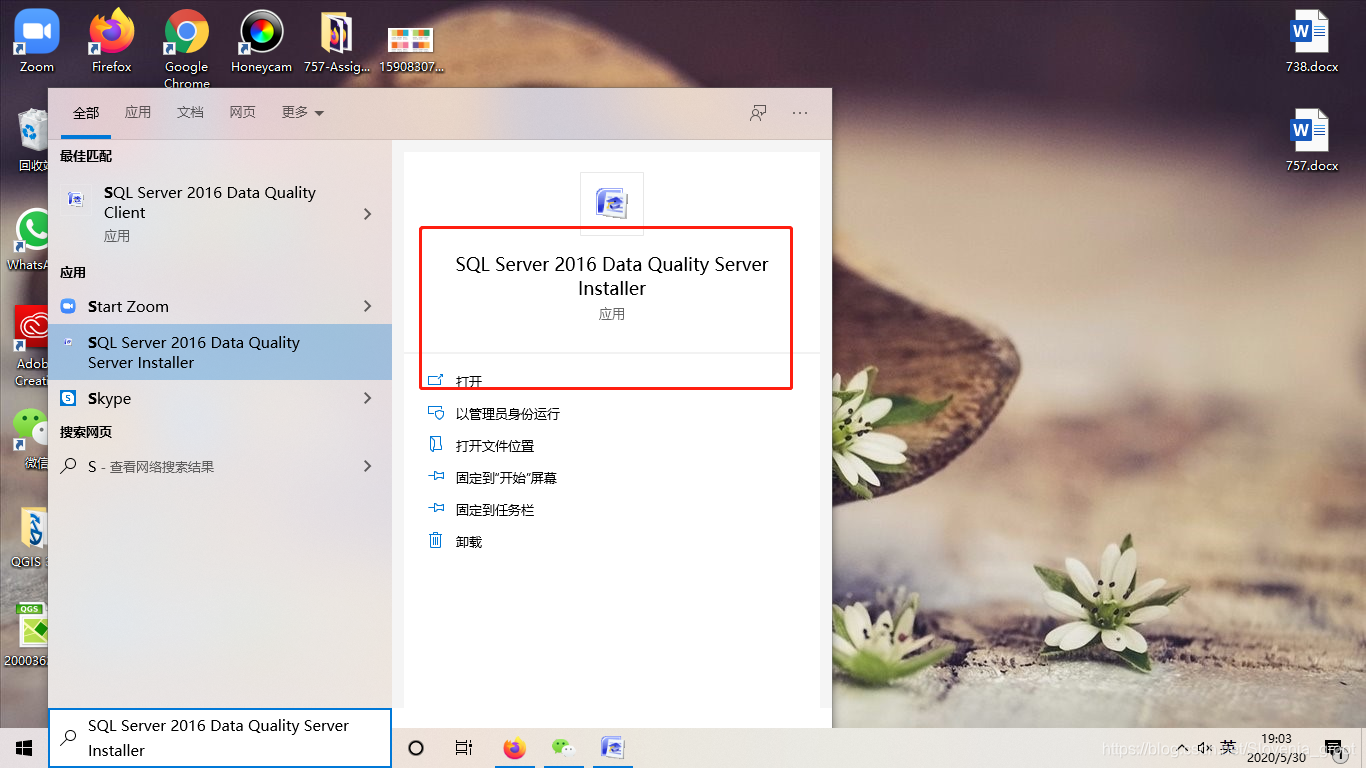Image resolution: width=1366 pixels, height=768 pixels.
Task: Open the Zoom desktop shortcut
Action: 37,40
